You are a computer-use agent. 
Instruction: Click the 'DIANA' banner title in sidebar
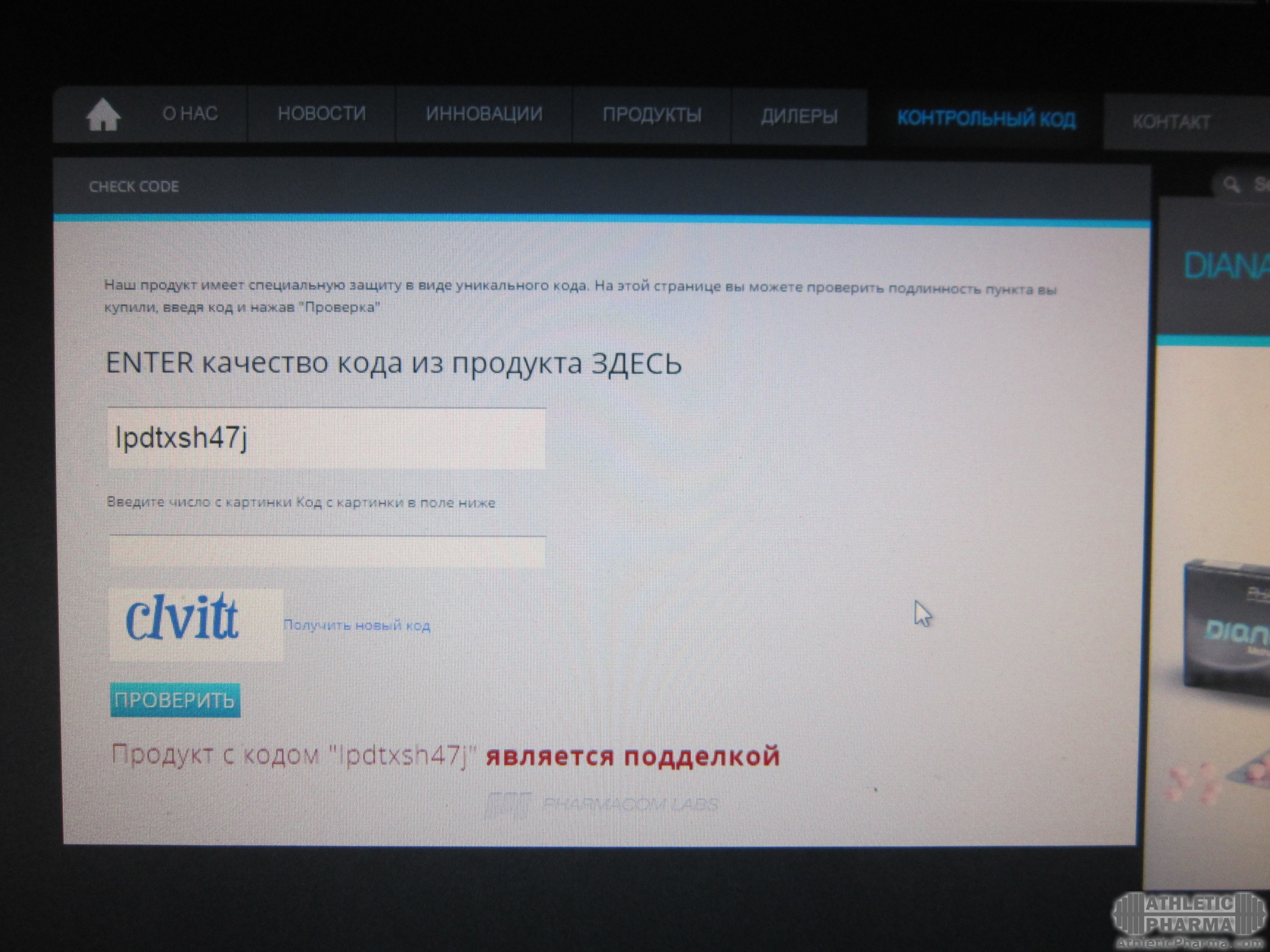(1227, 266)
